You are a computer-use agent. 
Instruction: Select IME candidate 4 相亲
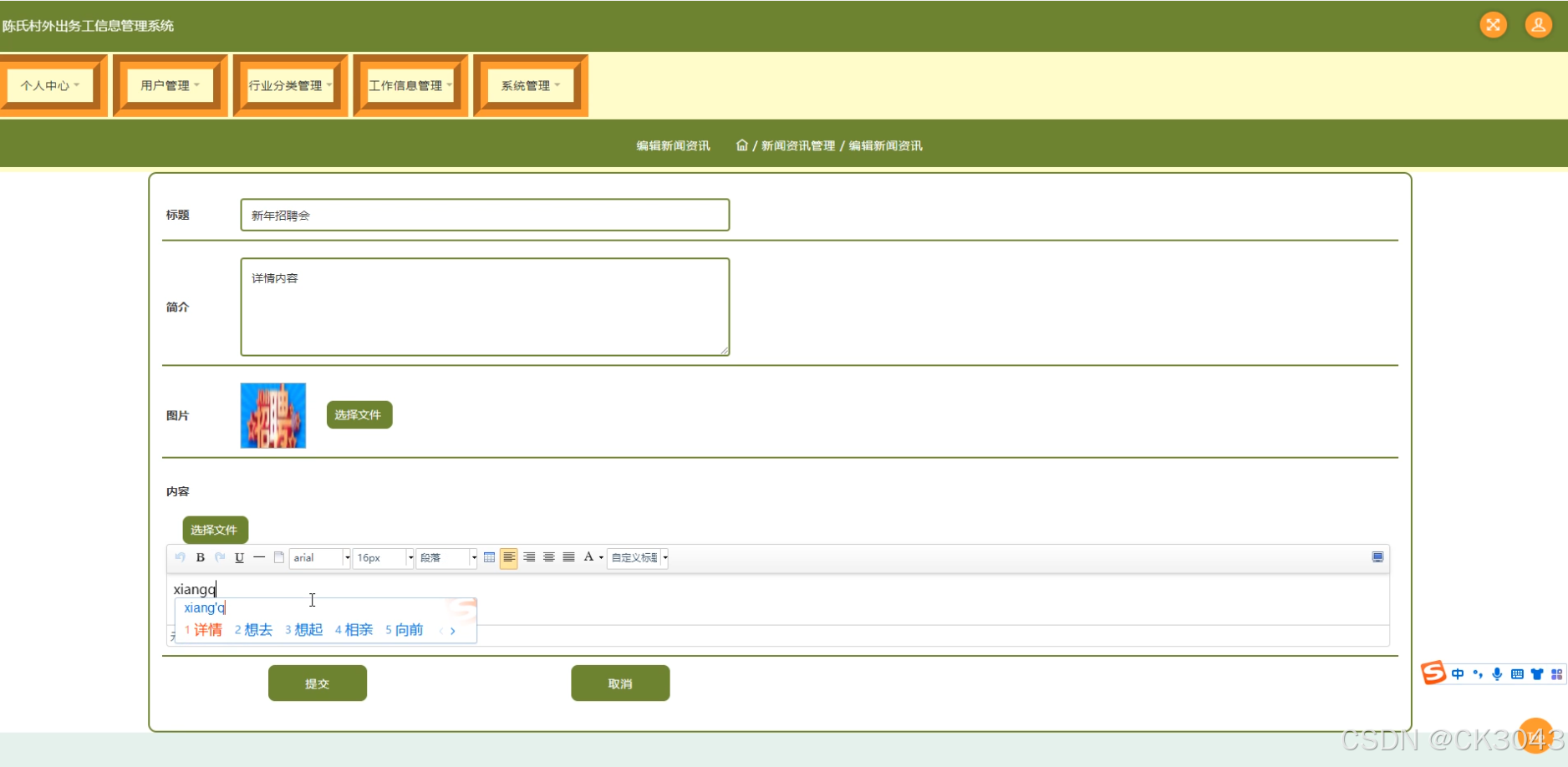[354, 630]
